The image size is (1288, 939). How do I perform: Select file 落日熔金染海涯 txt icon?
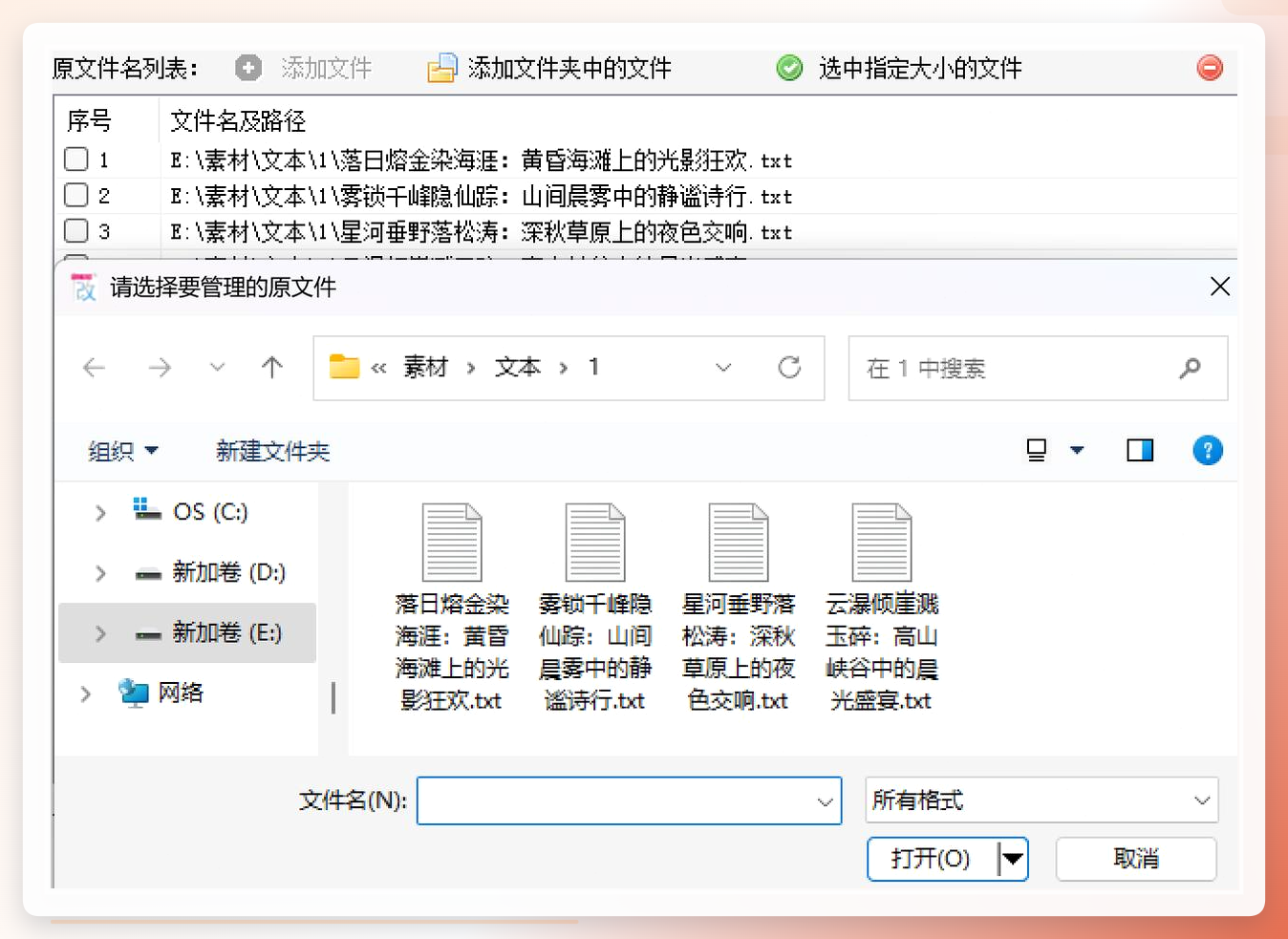(x=452, y=543)
